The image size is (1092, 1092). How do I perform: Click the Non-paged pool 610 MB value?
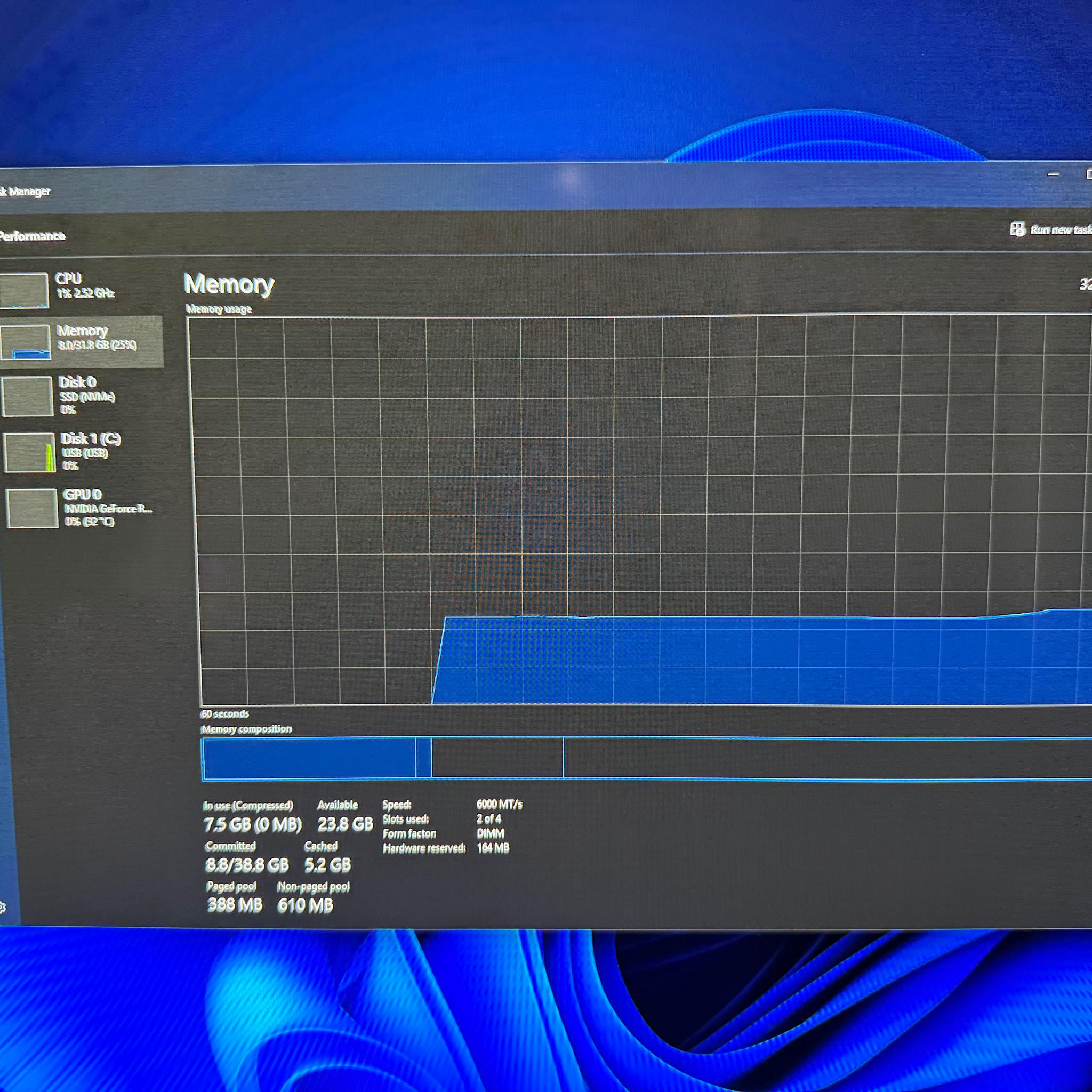[305, 905]
